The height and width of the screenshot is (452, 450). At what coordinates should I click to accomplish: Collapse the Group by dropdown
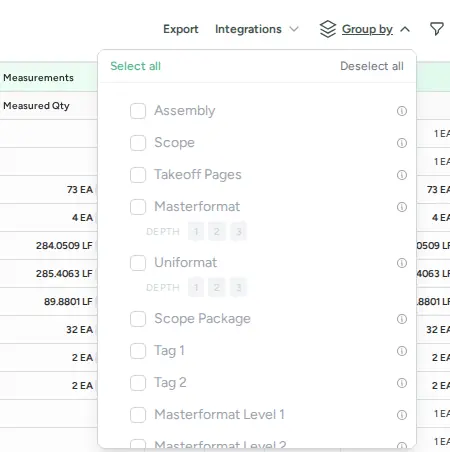click(405, 29)
